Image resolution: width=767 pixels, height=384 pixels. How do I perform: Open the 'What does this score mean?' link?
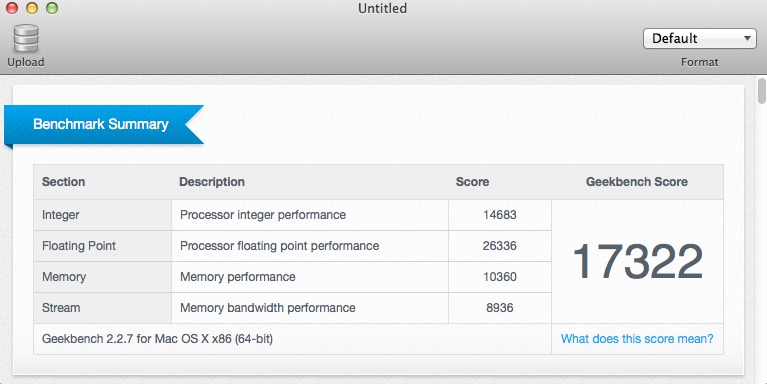click(x=637, y=339)
